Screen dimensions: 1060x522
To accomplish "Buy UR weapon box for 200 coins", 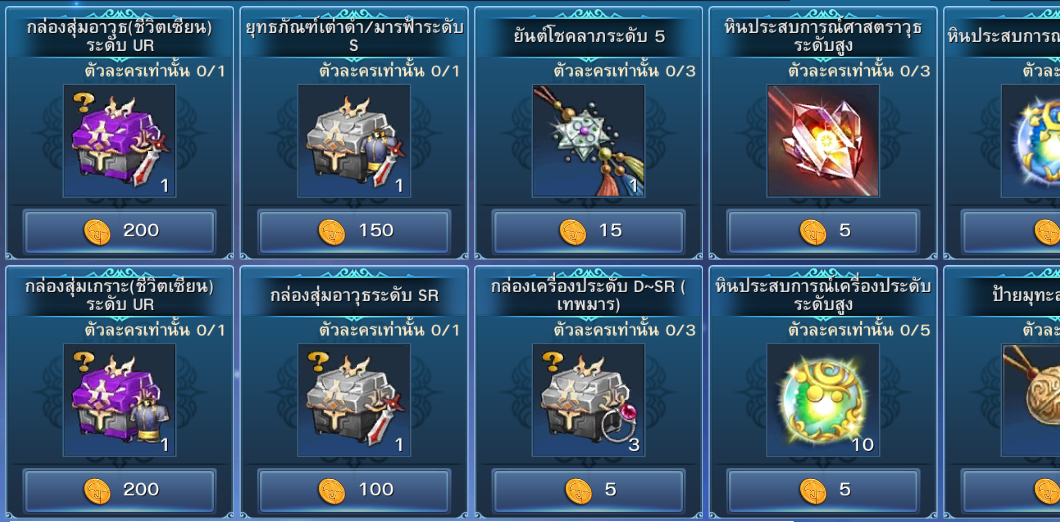I will (120, 231).
